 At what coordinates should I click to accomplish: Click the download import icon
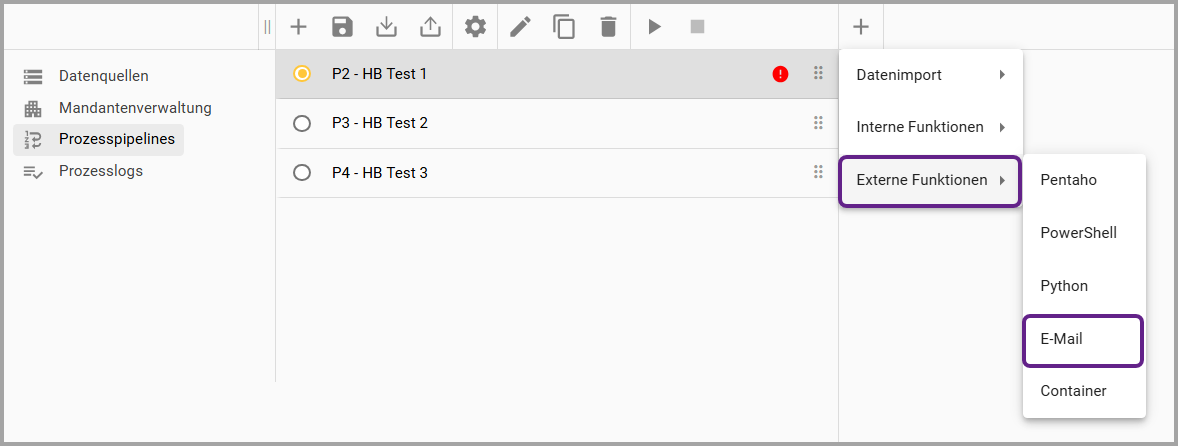[x=386, y=27]
